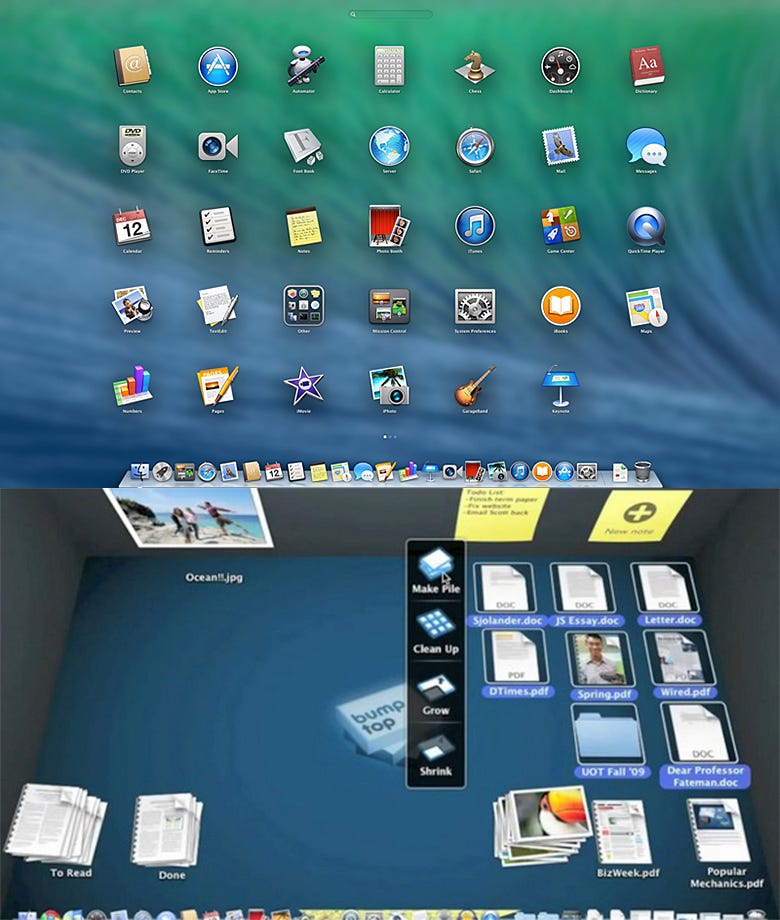Open Mission Control in Launchpad grid
This screenshot has width=780, height=920.
(389, 306)
